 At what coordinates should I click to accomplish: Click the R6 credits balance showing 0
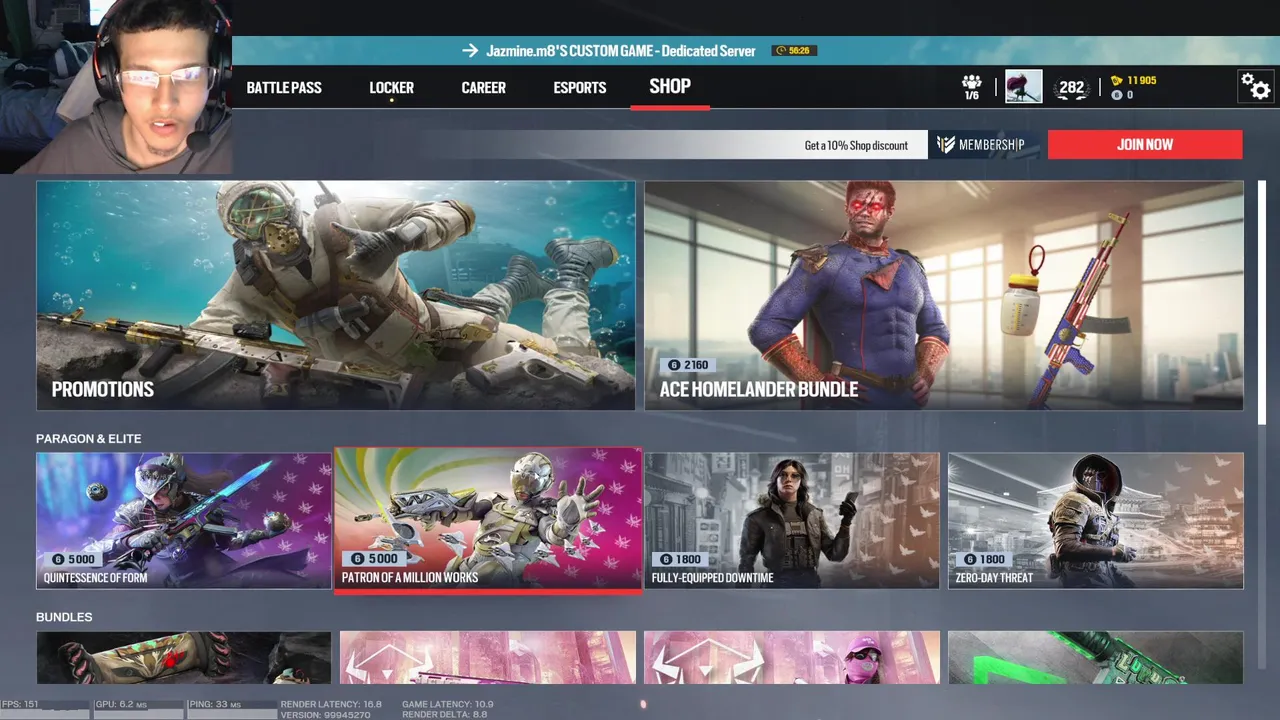(1122, 95)
